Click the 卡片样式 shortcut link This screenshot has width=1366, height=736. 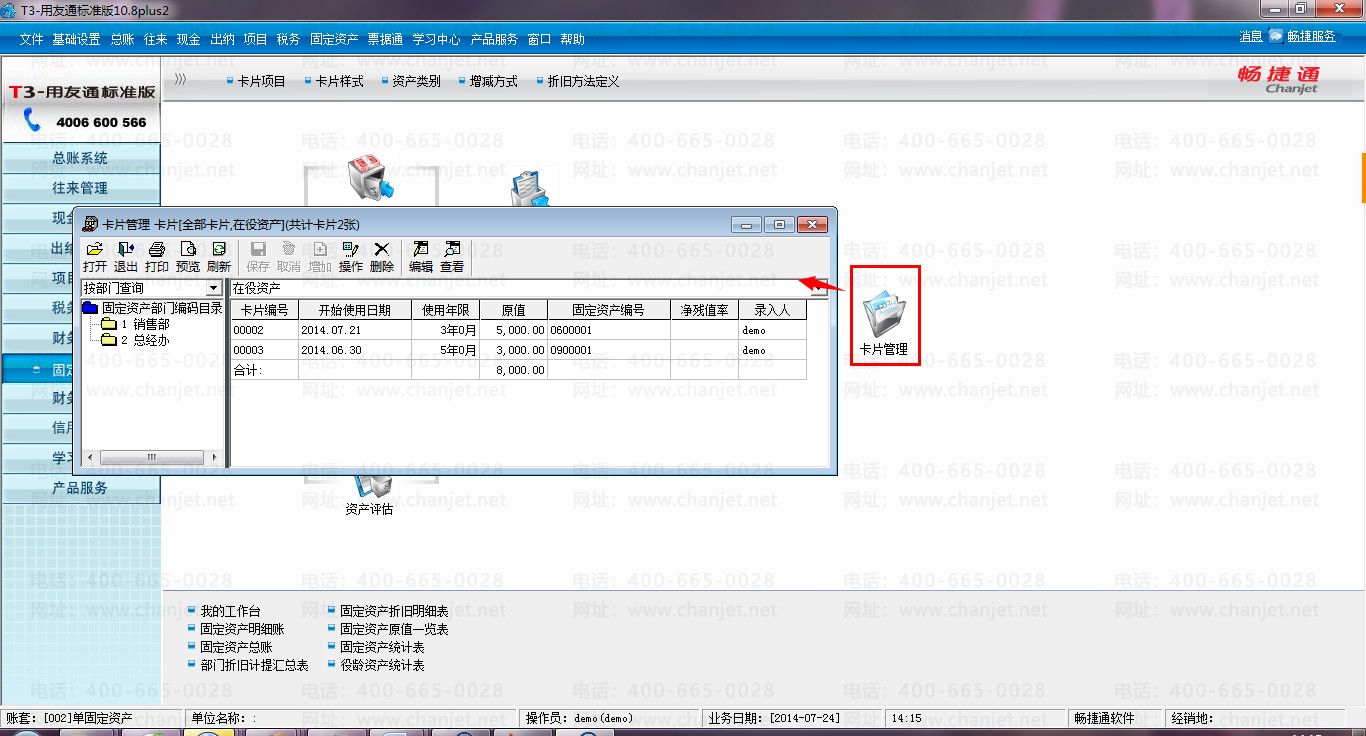pyautogui.click(x=339, y=81)
